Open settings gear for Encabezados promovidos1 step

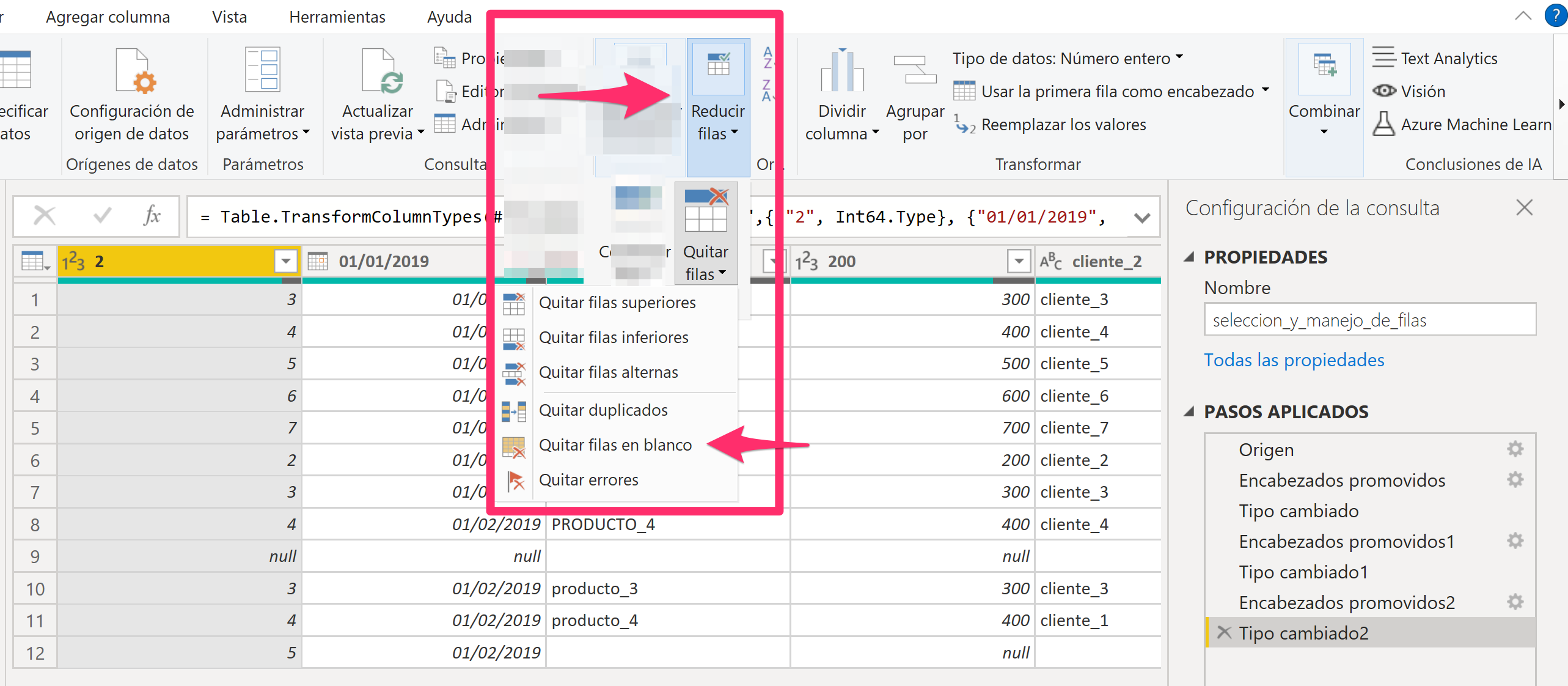pos(1515,541)
